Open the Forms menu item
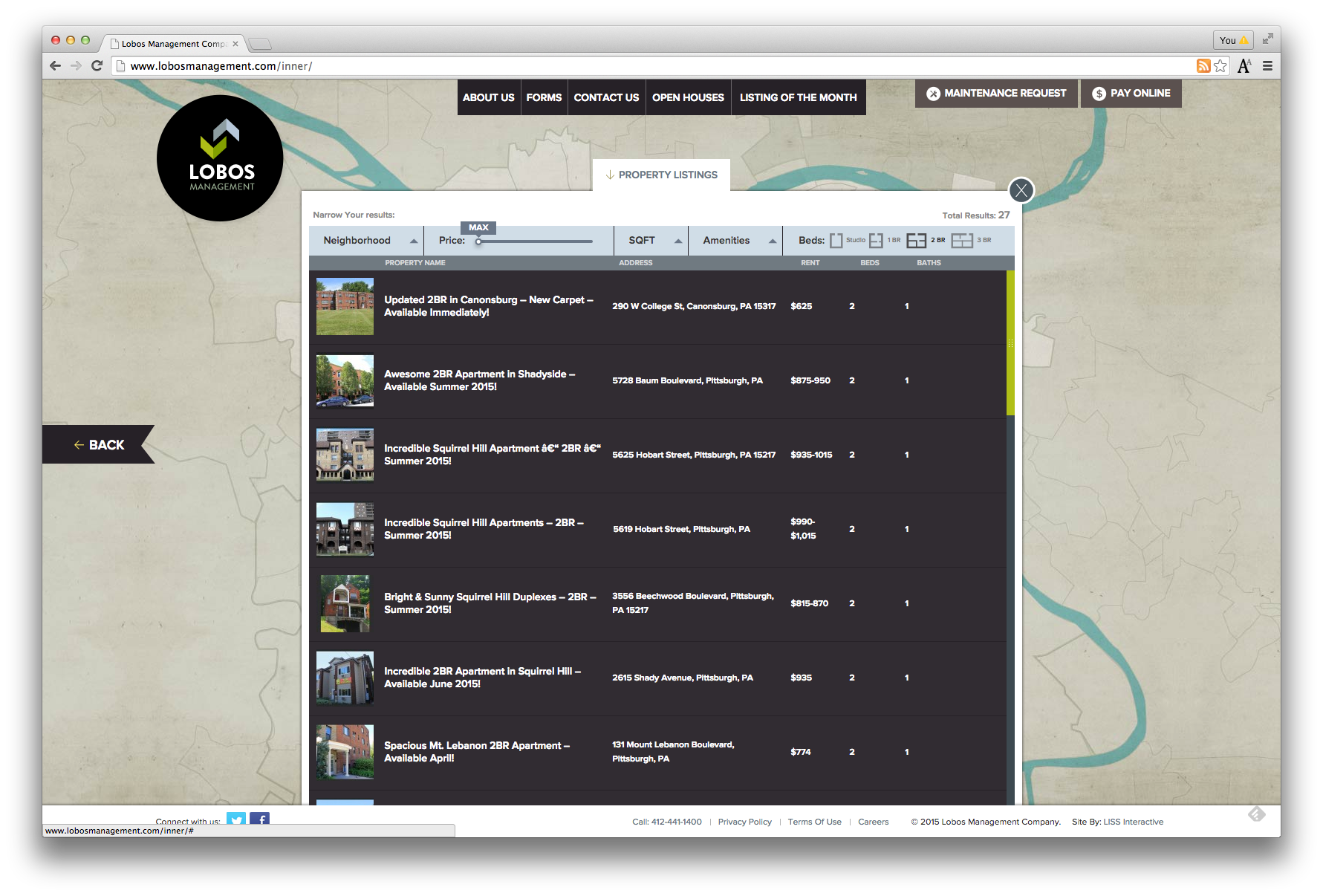The image size is (1323, 896). point(544,97)
